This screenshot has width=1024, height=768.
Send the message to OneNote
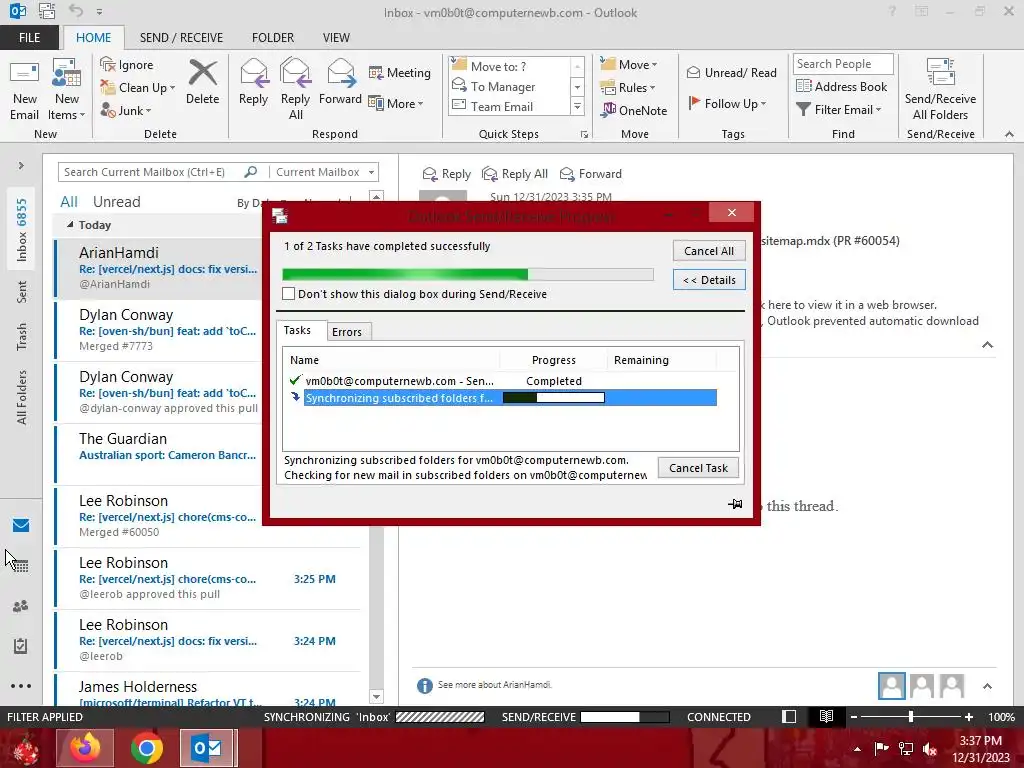(634, 110)
